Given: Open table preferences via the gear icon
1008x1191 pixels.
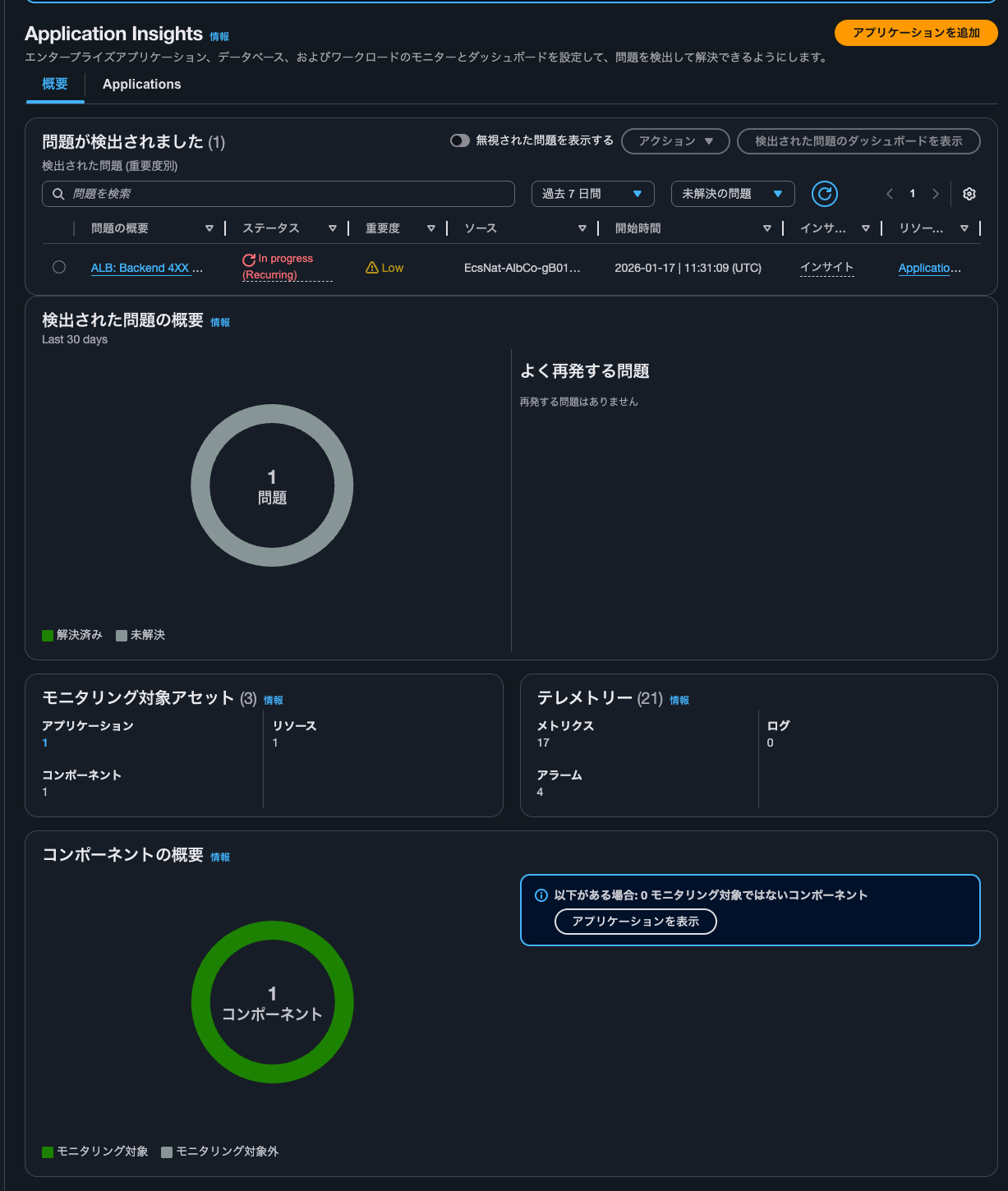Looking at the screenshot, I should [x=969, y=194].
